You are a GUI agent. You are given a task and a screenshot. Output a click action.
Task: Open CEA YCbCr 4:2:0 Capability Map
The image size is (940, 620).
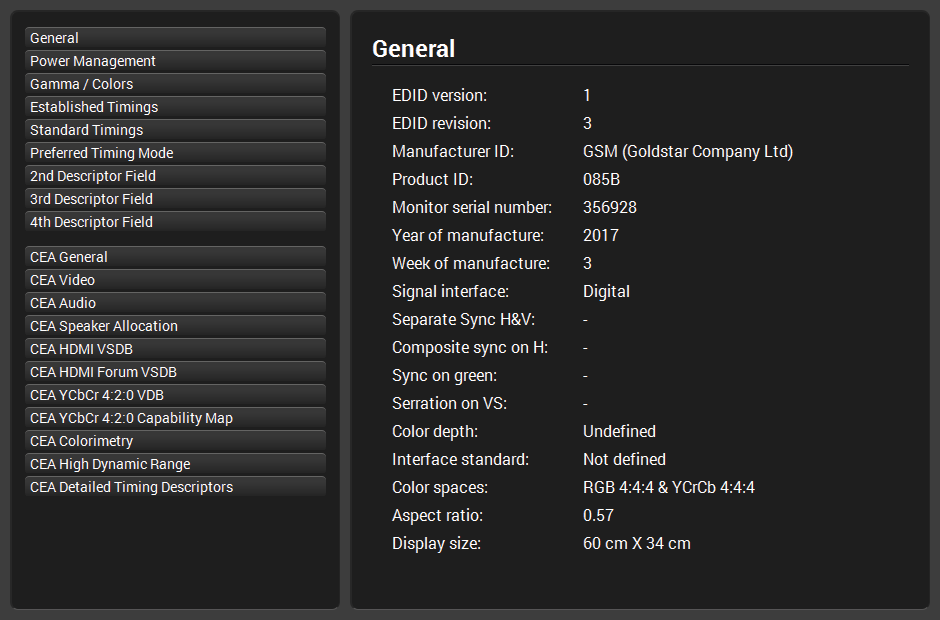(x=175, y=418)
